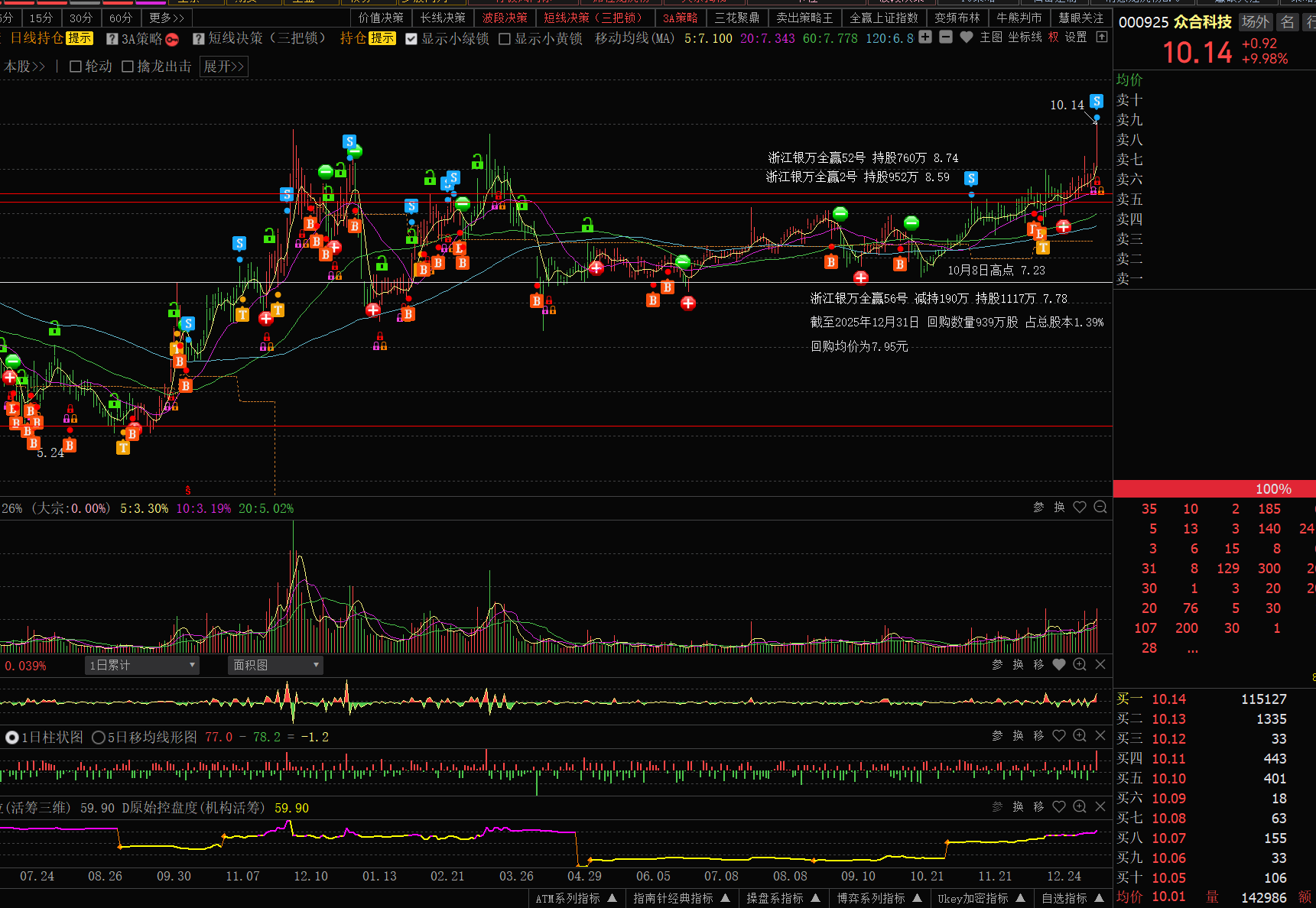Open the 卖出策略王 tab
The width and height of the screenshot is (1316, 908).
pyautogui.click(x=804, y=18)
